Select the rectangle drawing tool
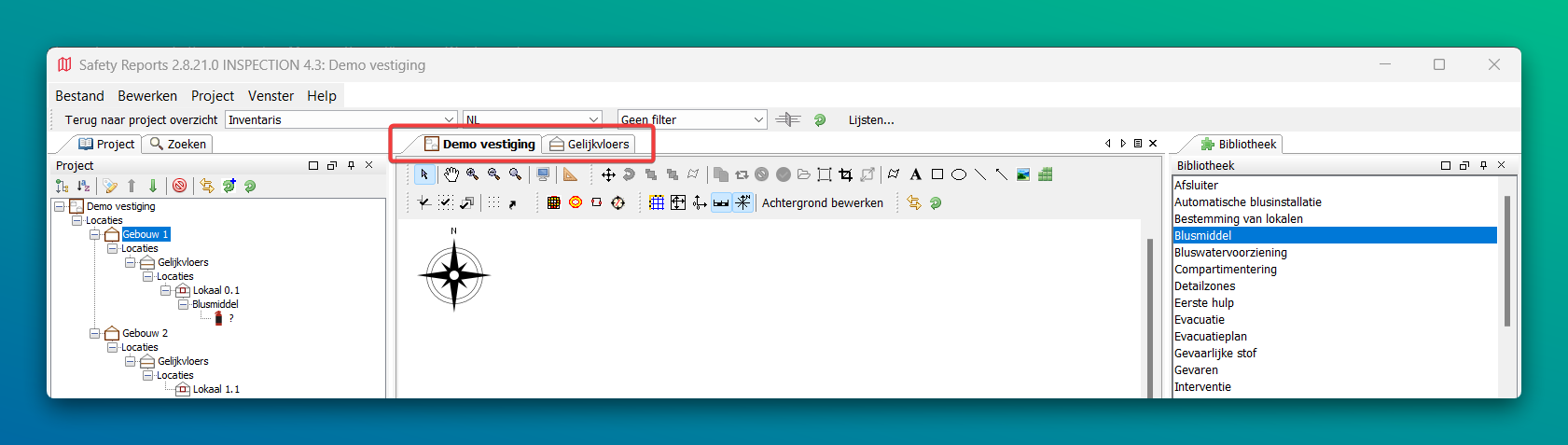Screen dimensions: 1568x445 937,174
